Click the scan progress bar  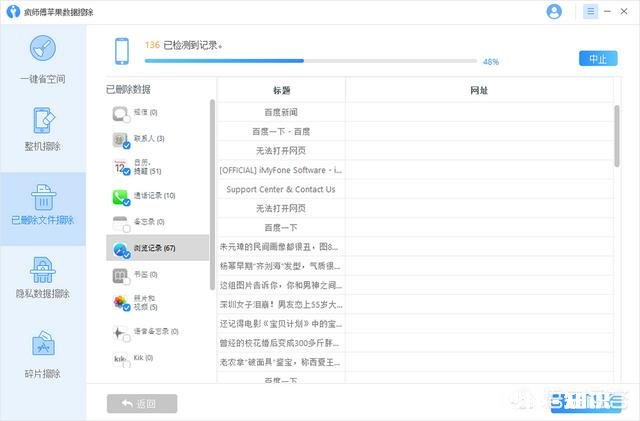tap(311, 61)
